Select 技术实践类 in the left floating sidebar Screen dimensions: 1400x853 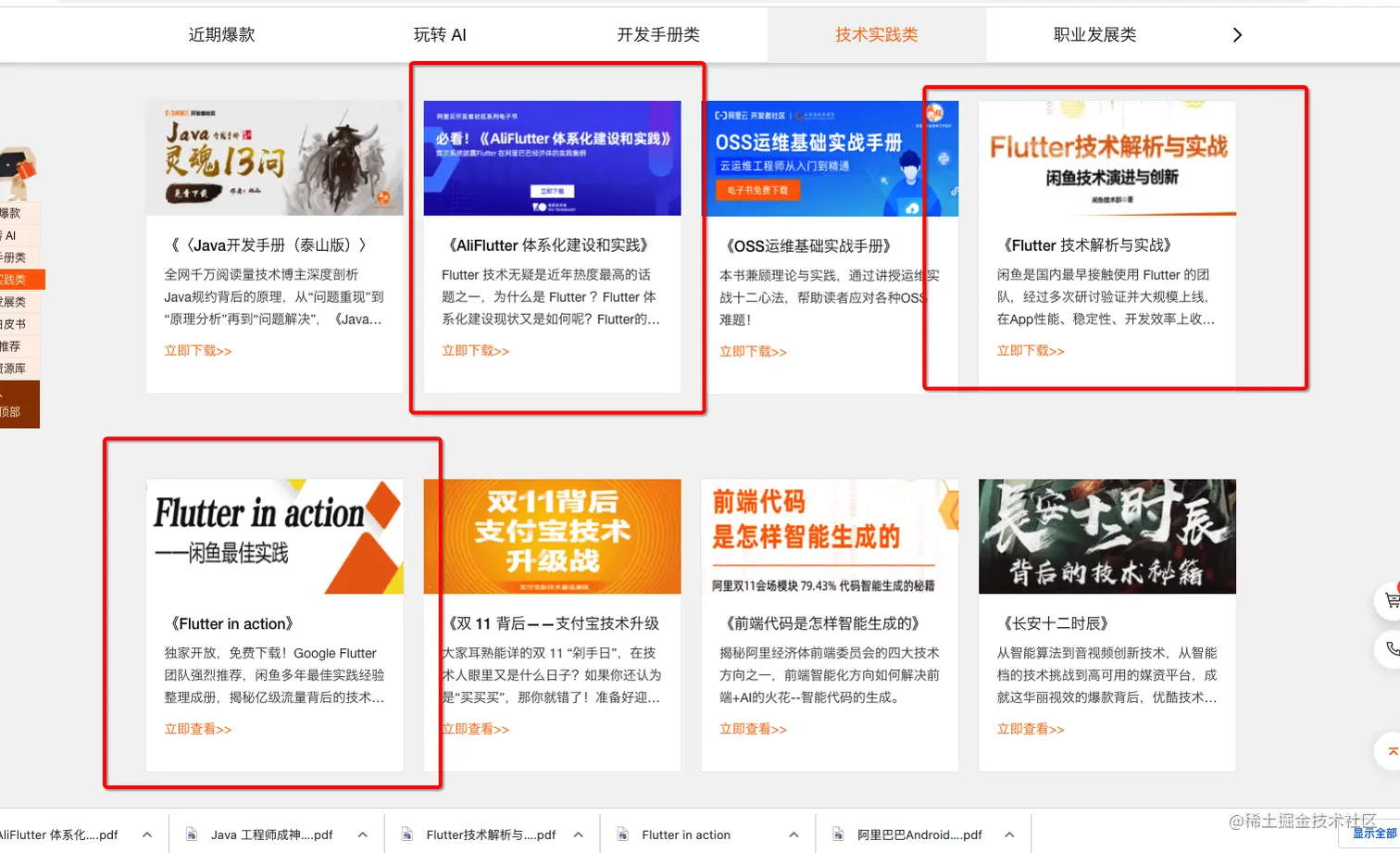pos(20,280)
